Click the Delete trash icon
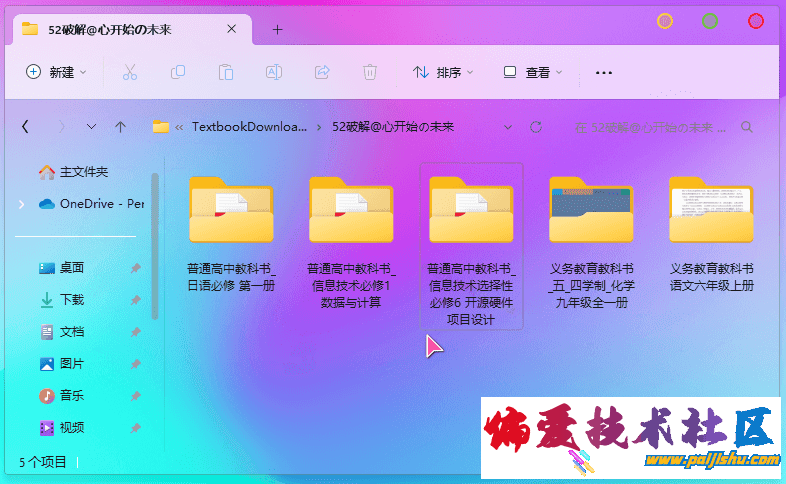This screenshot has width=786, height=484. click(370, 72)
